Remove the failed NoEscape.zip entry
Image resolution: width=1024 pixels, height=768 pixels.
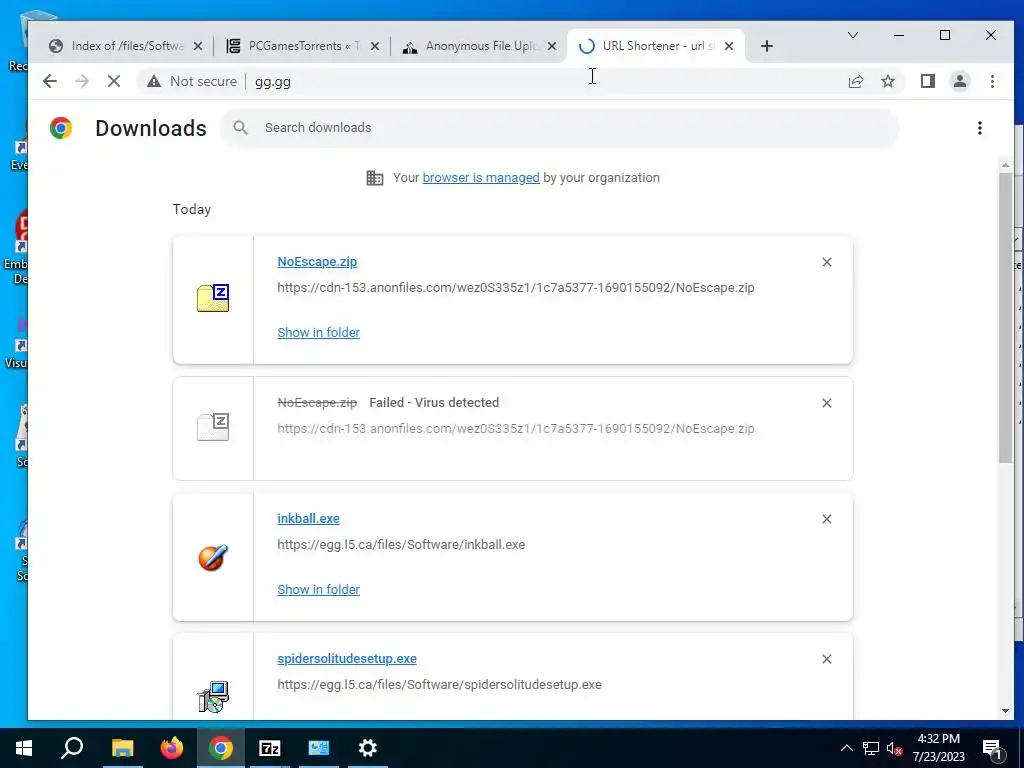pos(827,403)
